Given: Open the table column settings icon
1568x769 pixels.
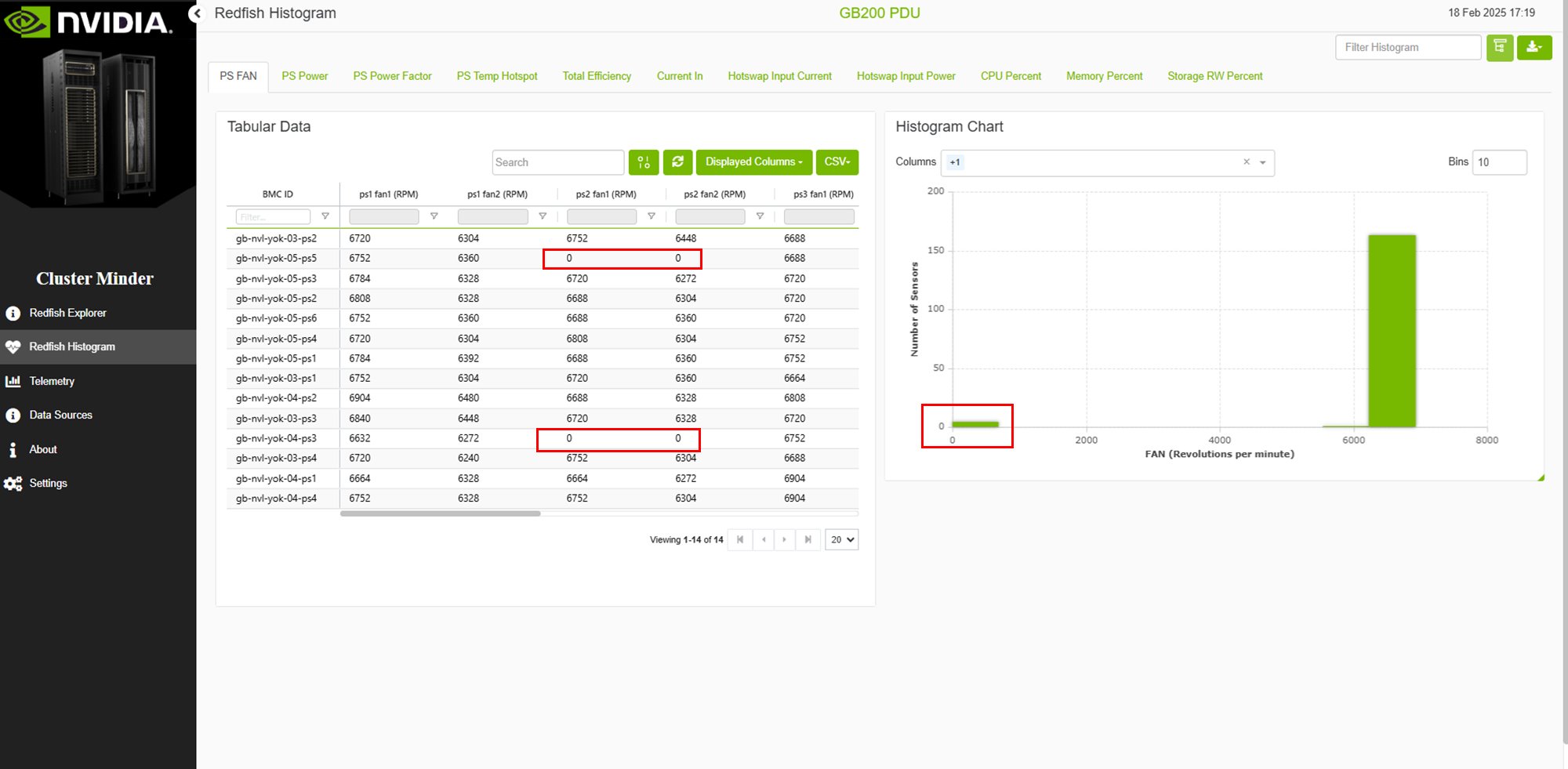Looking at the screenshot, I should (644, 162).
